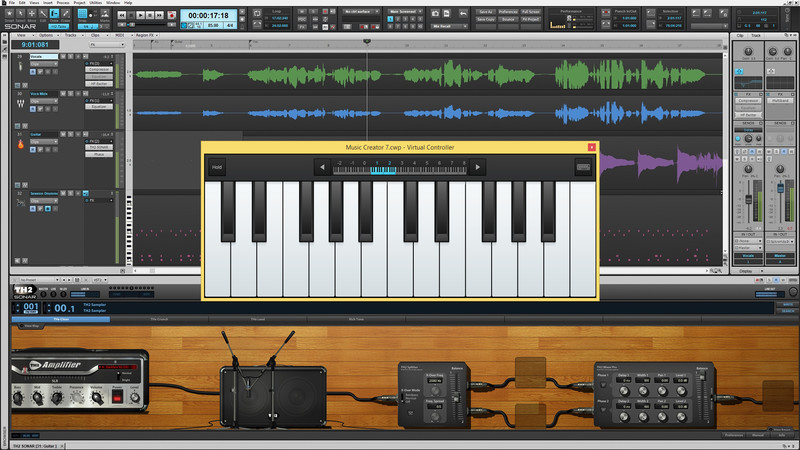Click the undo arrow icon in Mix Recall
The image size is (800, 450).
(x=463, y=14)
